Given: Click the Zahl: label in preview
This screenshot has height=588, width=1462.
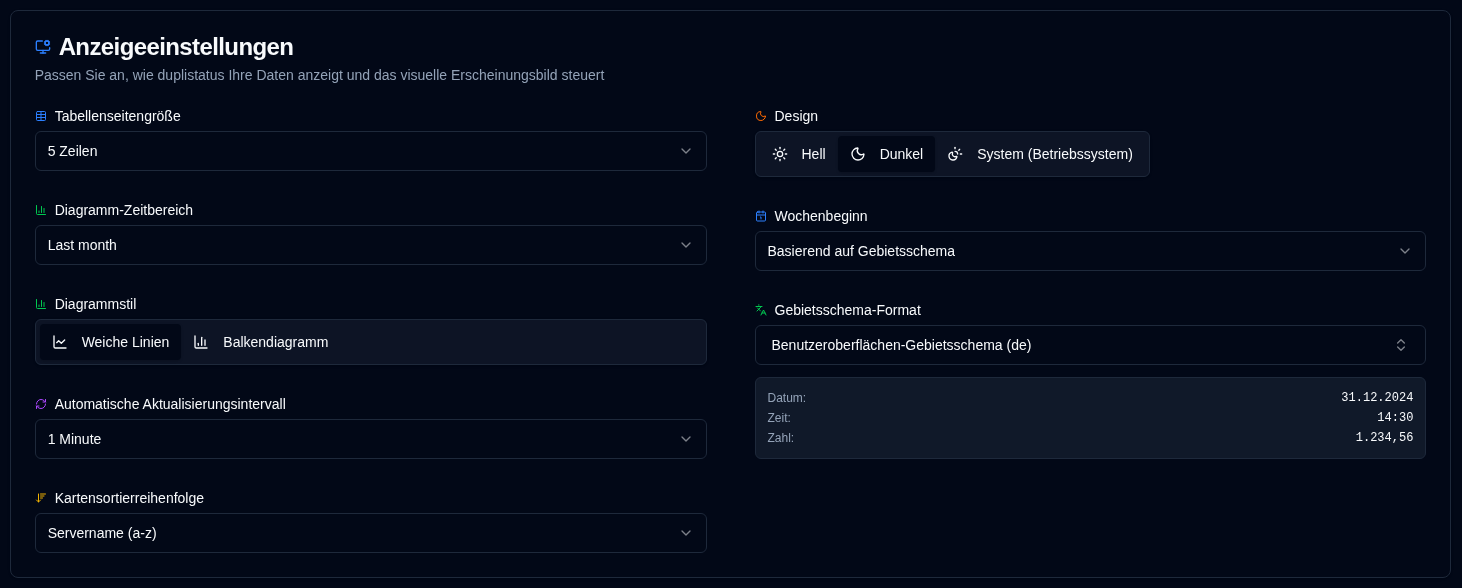Looking at the screenshot, I should click(781, 438).
